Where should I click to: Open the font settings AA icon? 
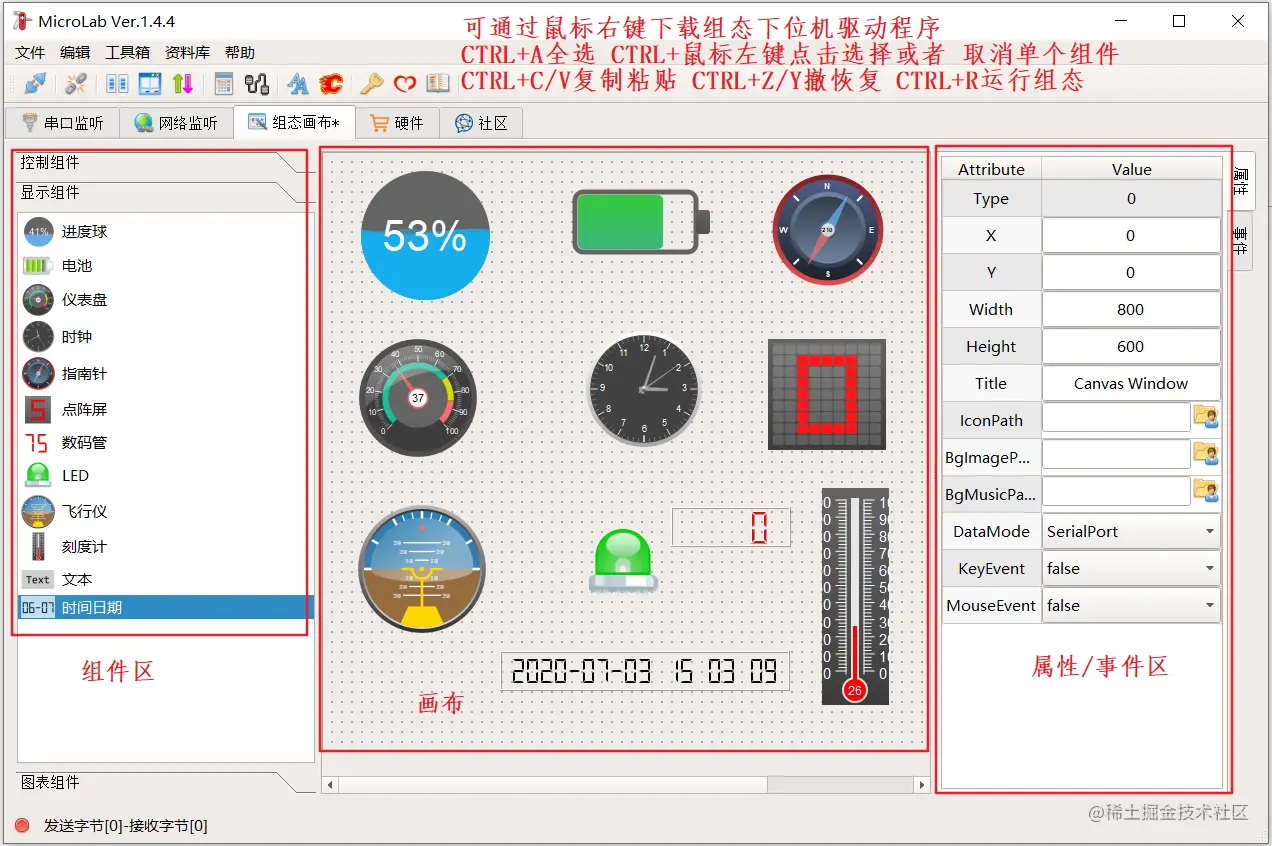[298, 84]
